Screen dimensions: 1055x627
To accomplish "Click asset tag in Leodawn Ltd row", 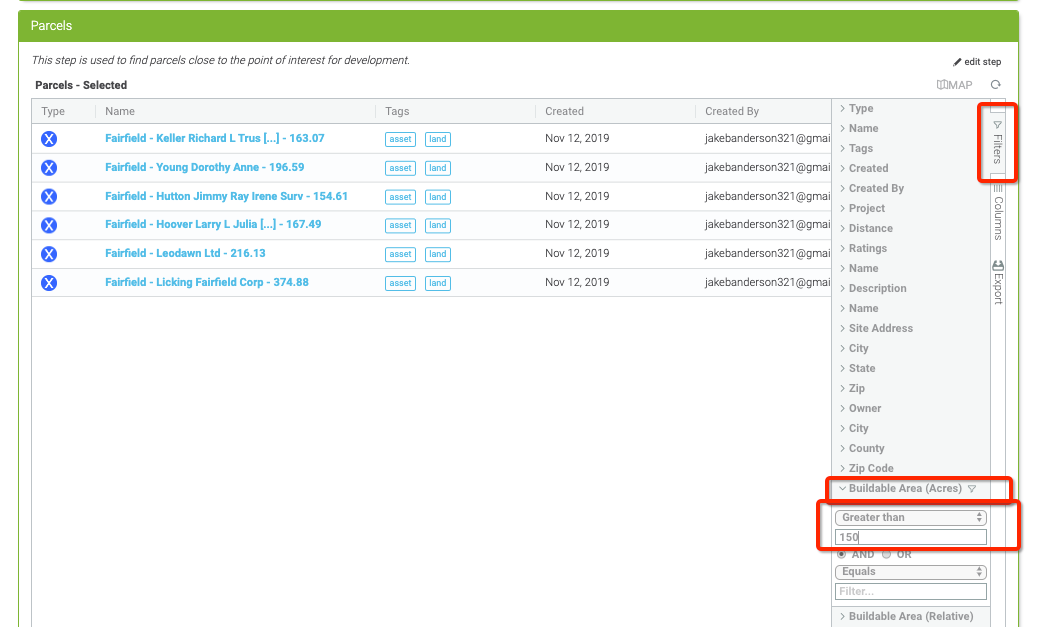I will 400,254.
